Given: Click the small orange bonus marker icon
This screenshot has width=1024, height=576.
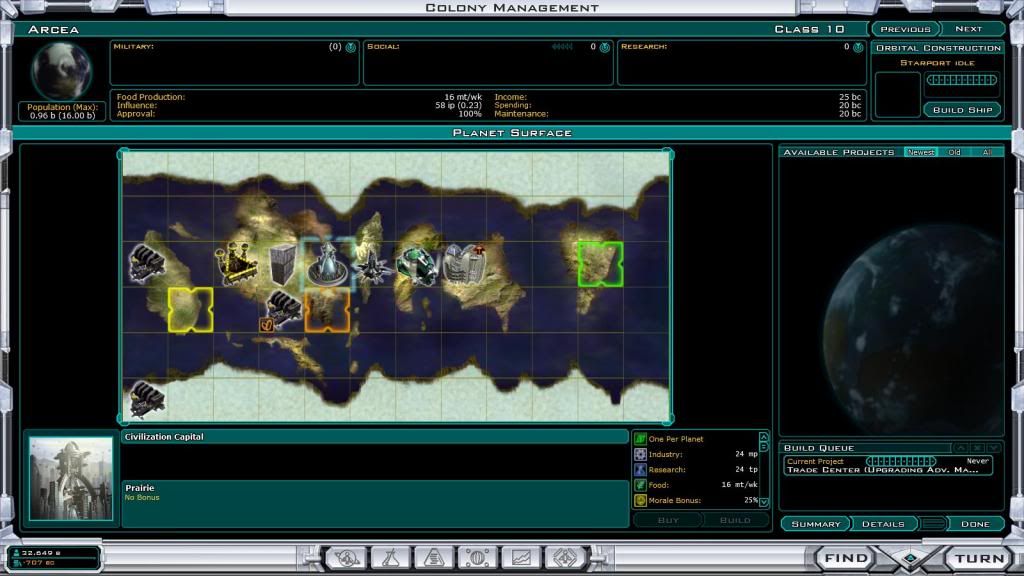Looking at the screenshot, I should click(x=266, y=325).
